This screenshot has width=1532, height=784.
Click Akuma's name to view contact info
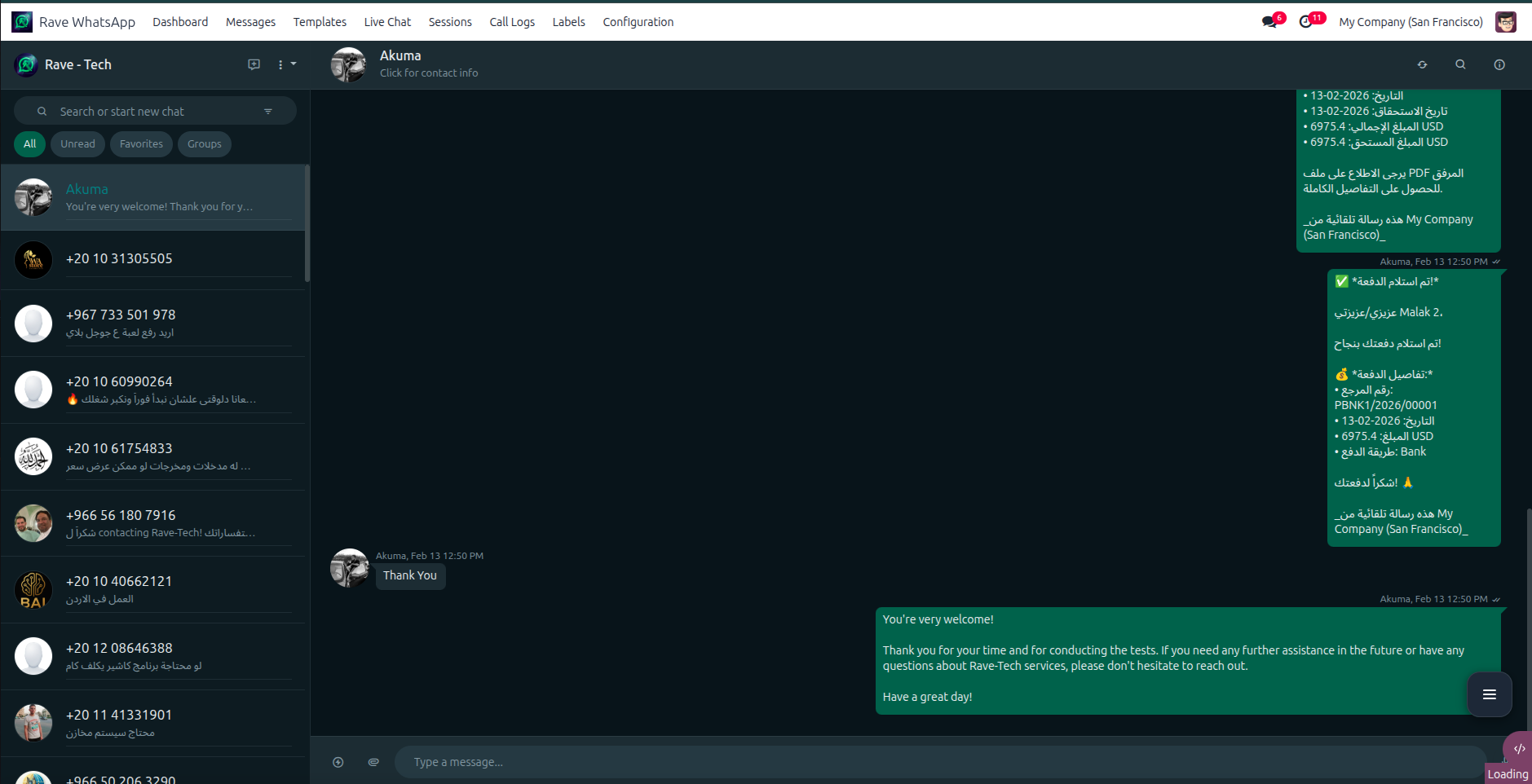click(x=400, y=55)
